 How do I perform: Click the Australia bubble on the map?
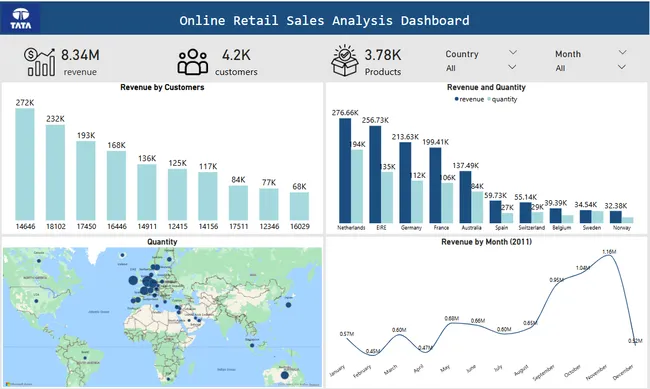[x=284, y=375]
